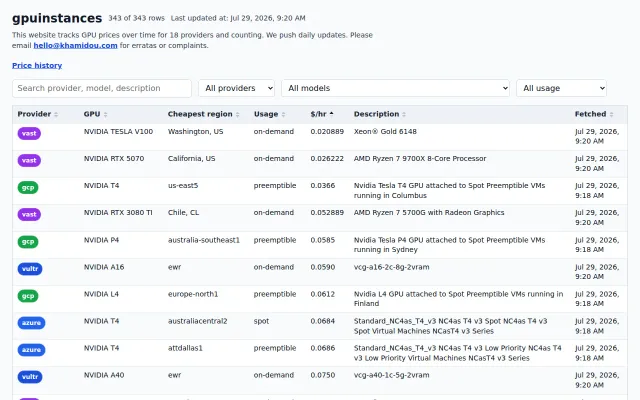
Task: Click AMD Ryzen 7 9700X description
Action: coord(420,158)
